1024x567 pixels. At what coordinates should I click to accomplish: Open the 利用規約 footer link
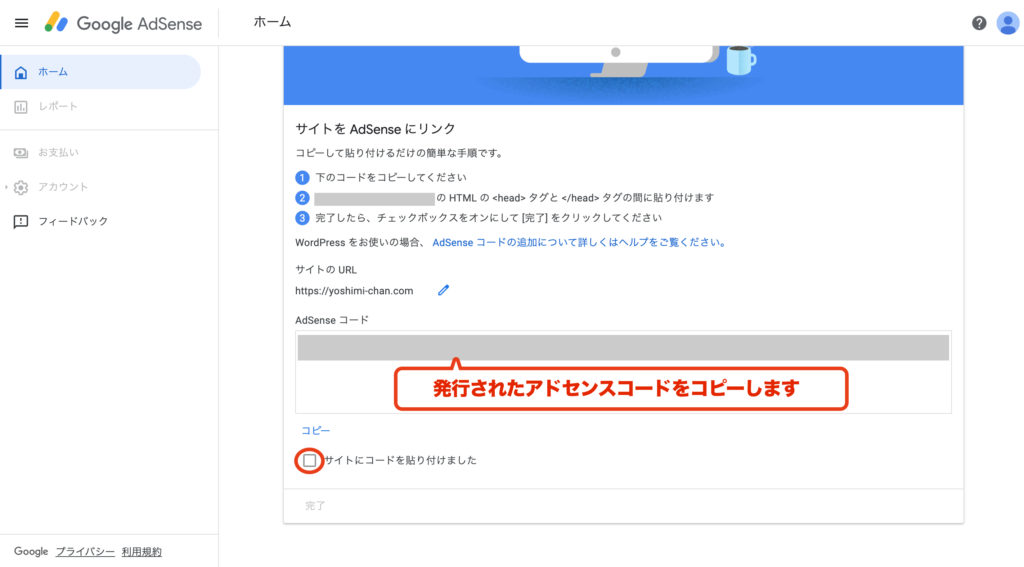point(142,551)
